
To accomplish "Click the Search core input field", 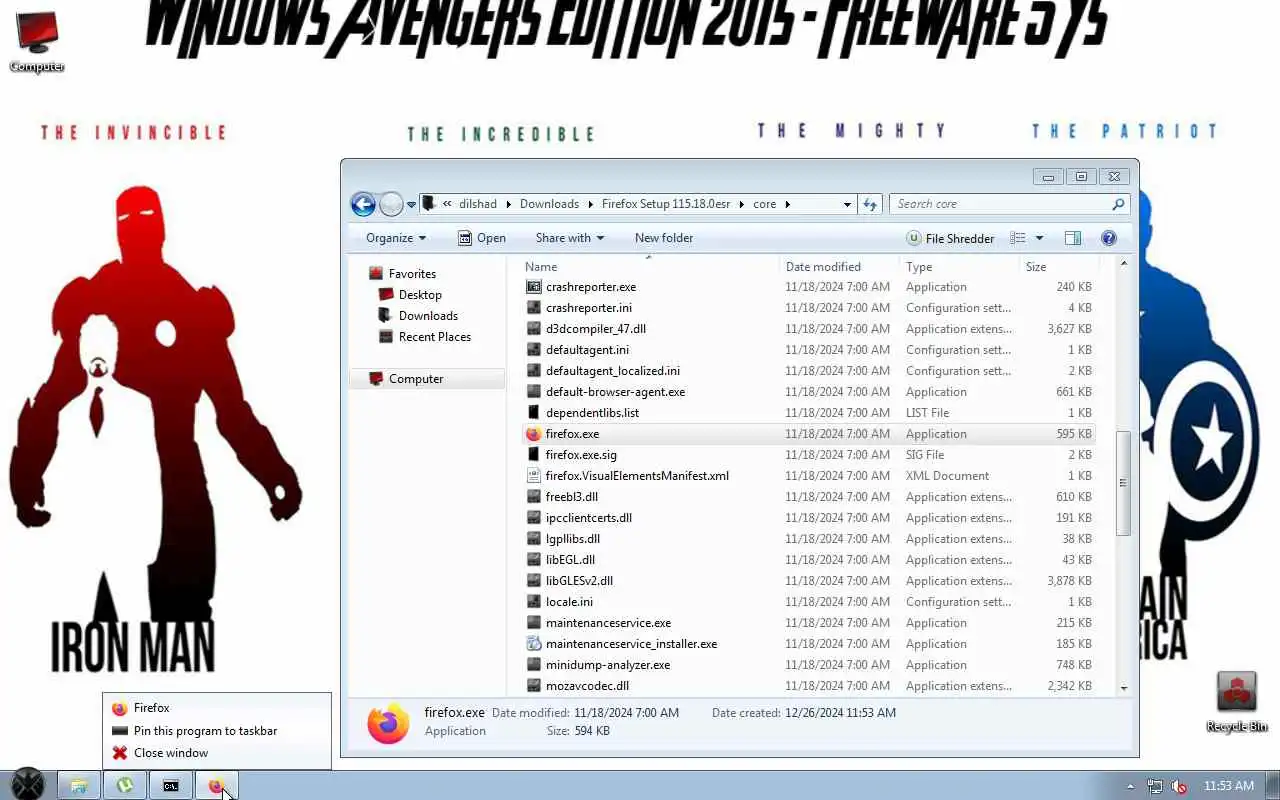I will (x=998, y=204).
